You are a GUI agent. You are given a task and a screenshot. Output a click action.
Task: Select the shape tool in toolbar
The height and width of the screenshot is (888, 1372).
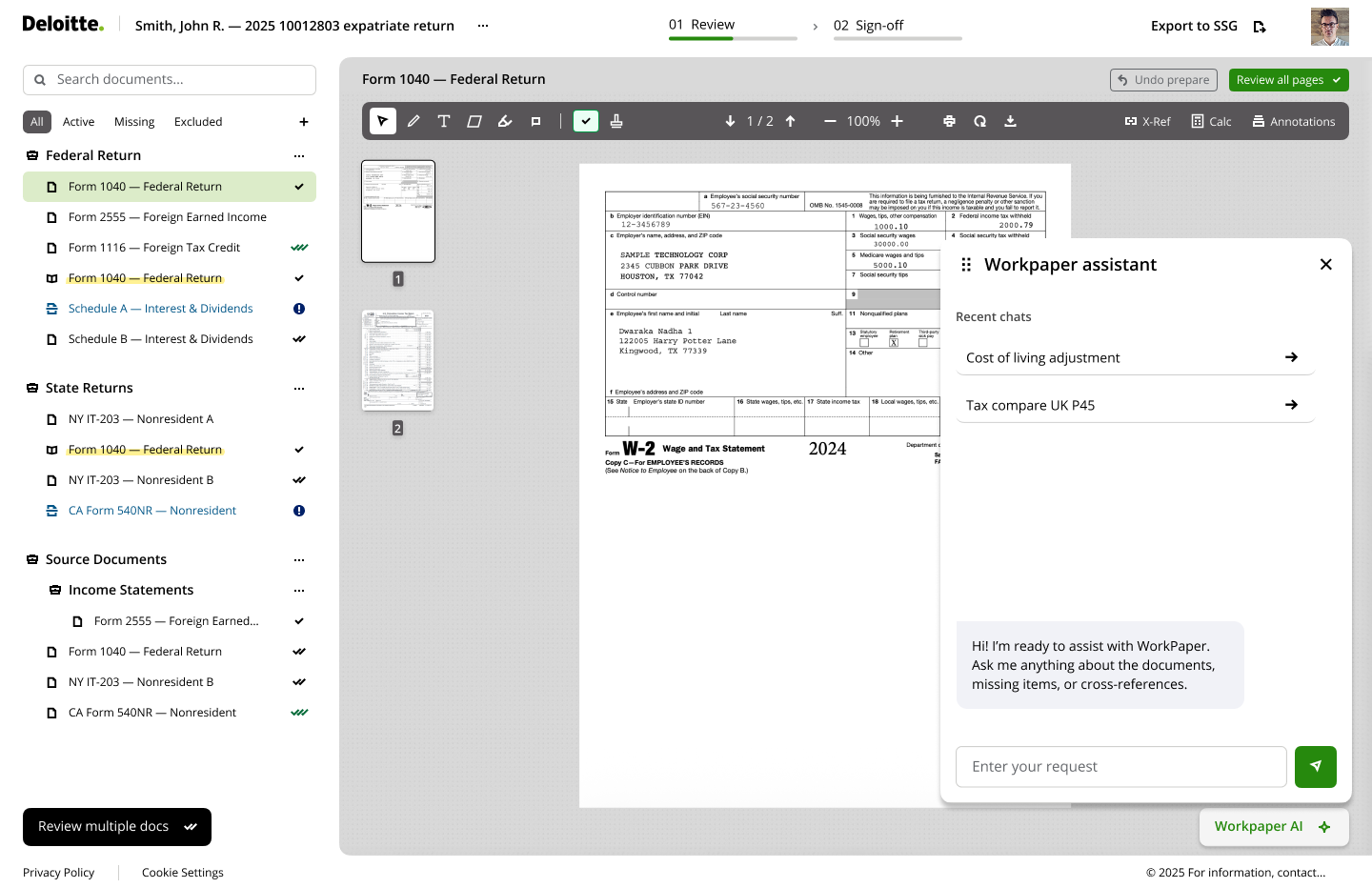(x=474, y=121)
